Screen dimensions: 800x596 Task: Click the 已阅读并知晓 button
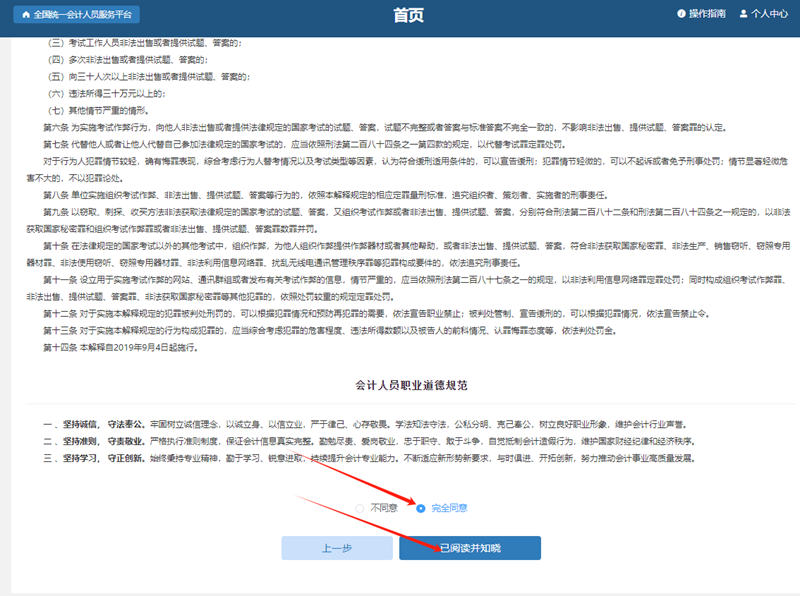[x=470, y=548]
